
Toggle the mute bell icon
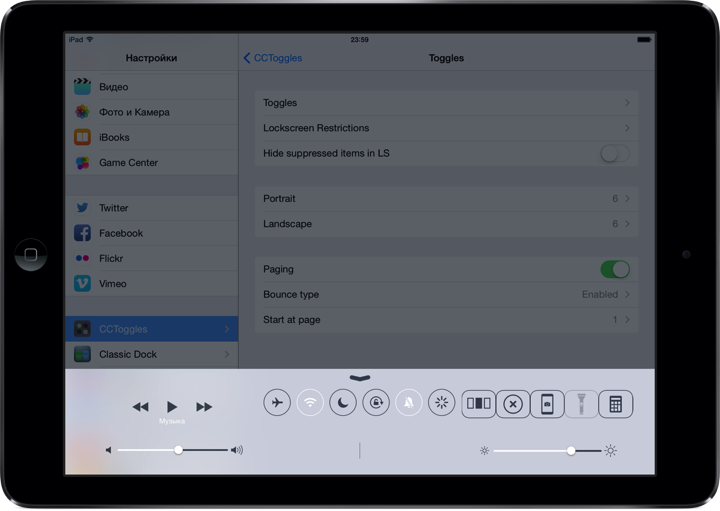coord(409,403)
